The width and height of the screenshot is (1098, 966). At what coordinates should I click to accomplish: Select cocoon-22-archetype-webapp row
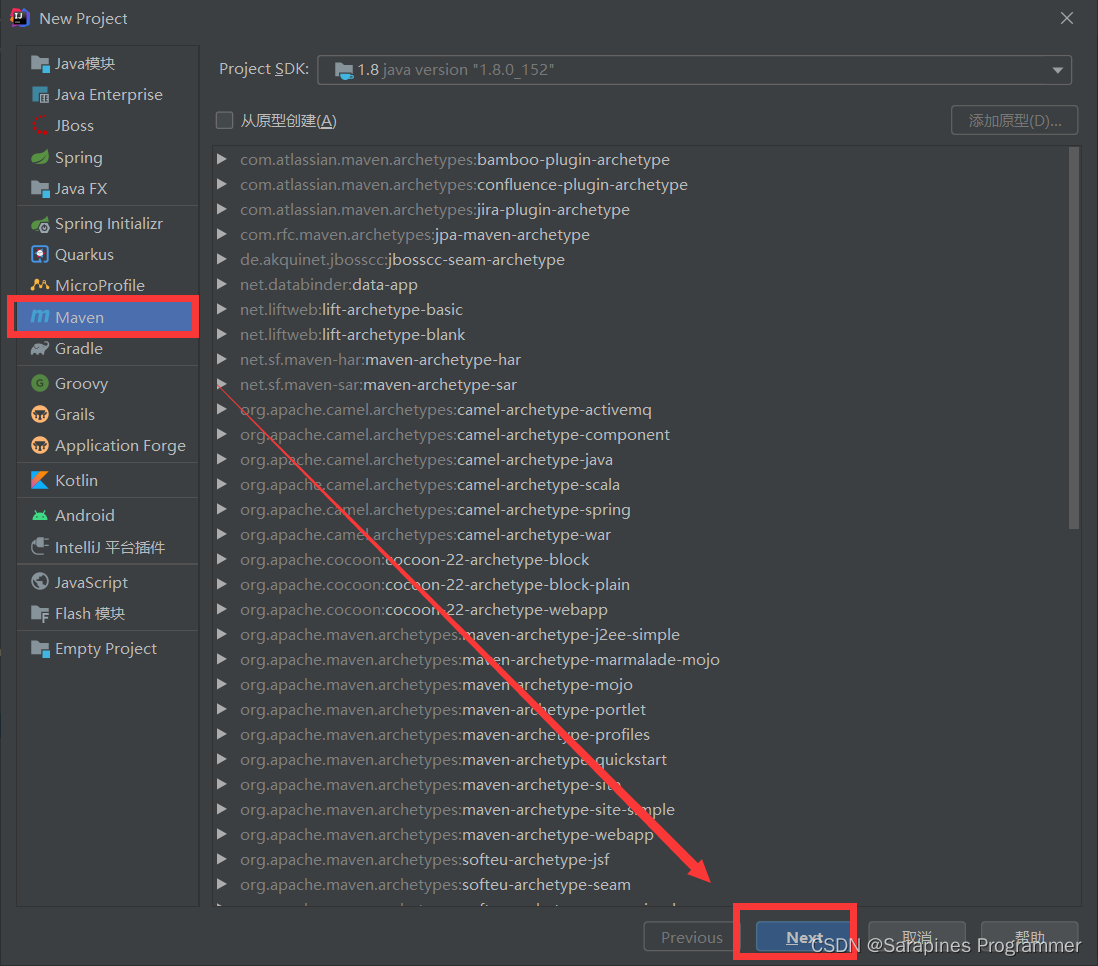[641, 609]
